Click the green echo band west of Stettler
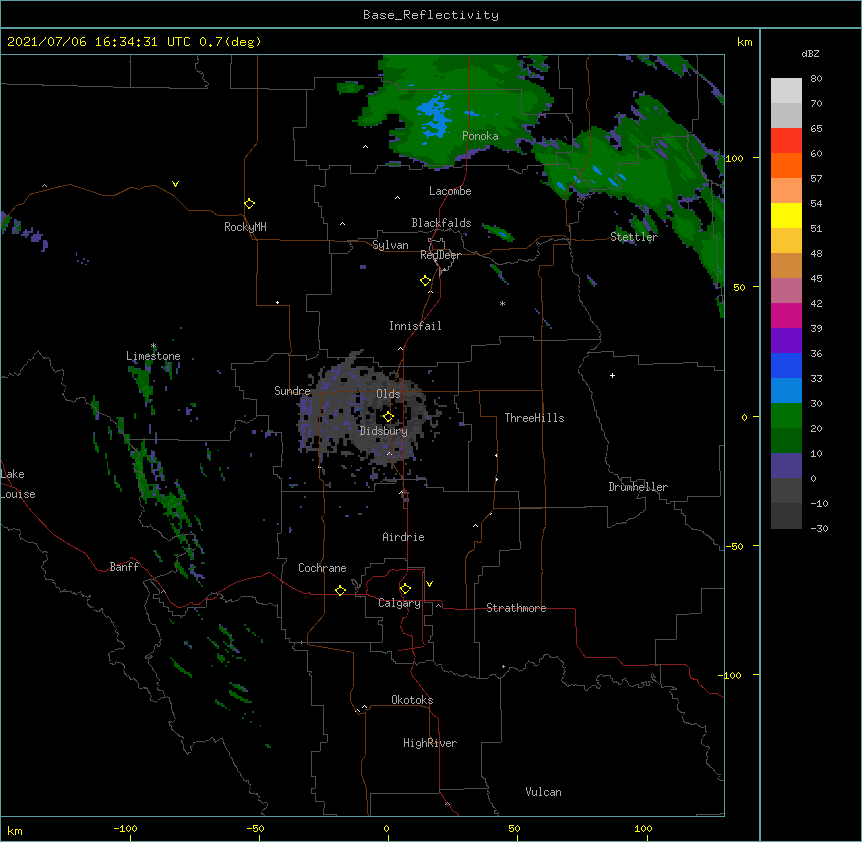862x842 pixels. click(x=499, y=232)
